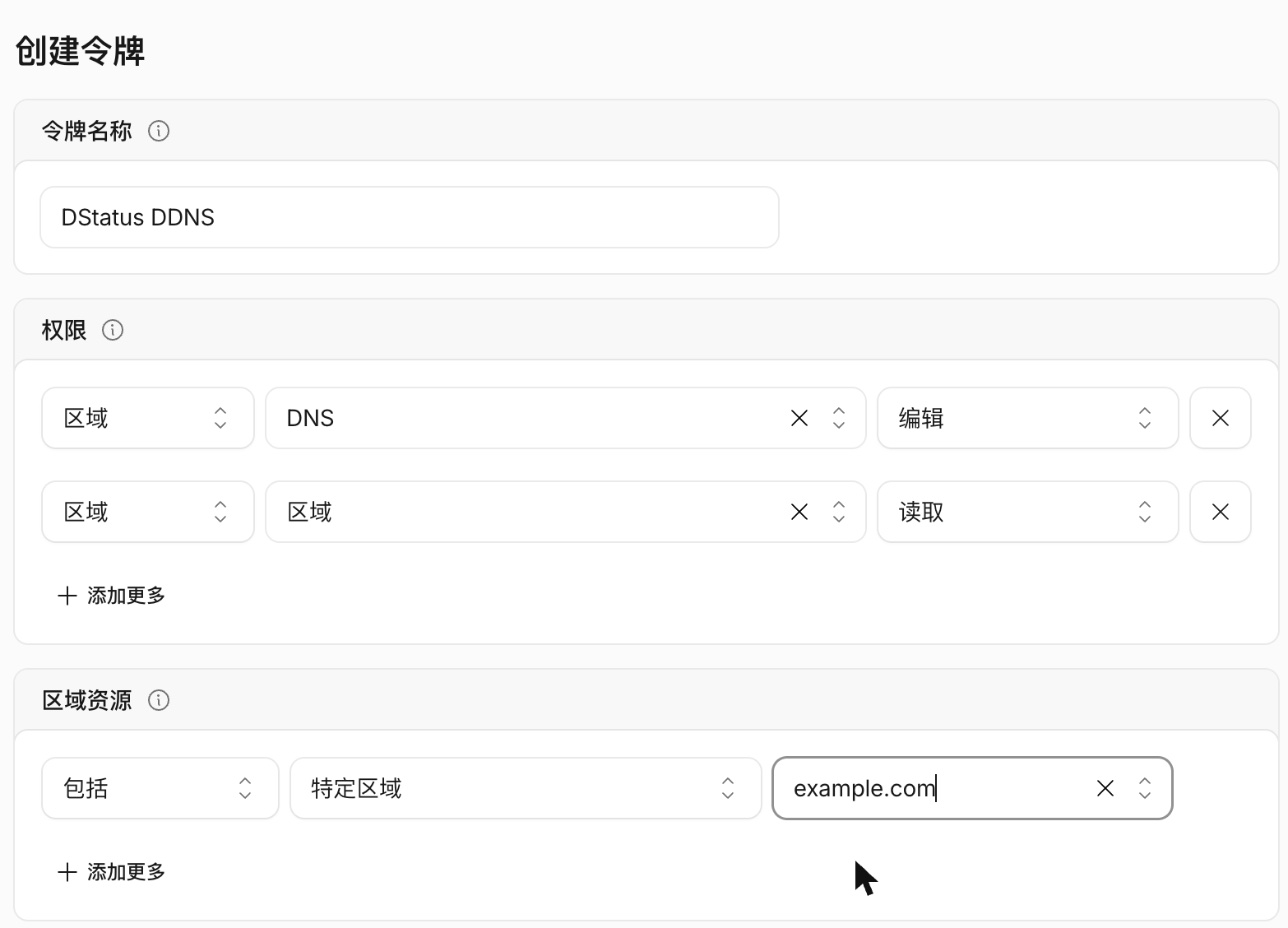Clear the DNS permission selection with its X
1288x928 pixels.
pos(799,418)
